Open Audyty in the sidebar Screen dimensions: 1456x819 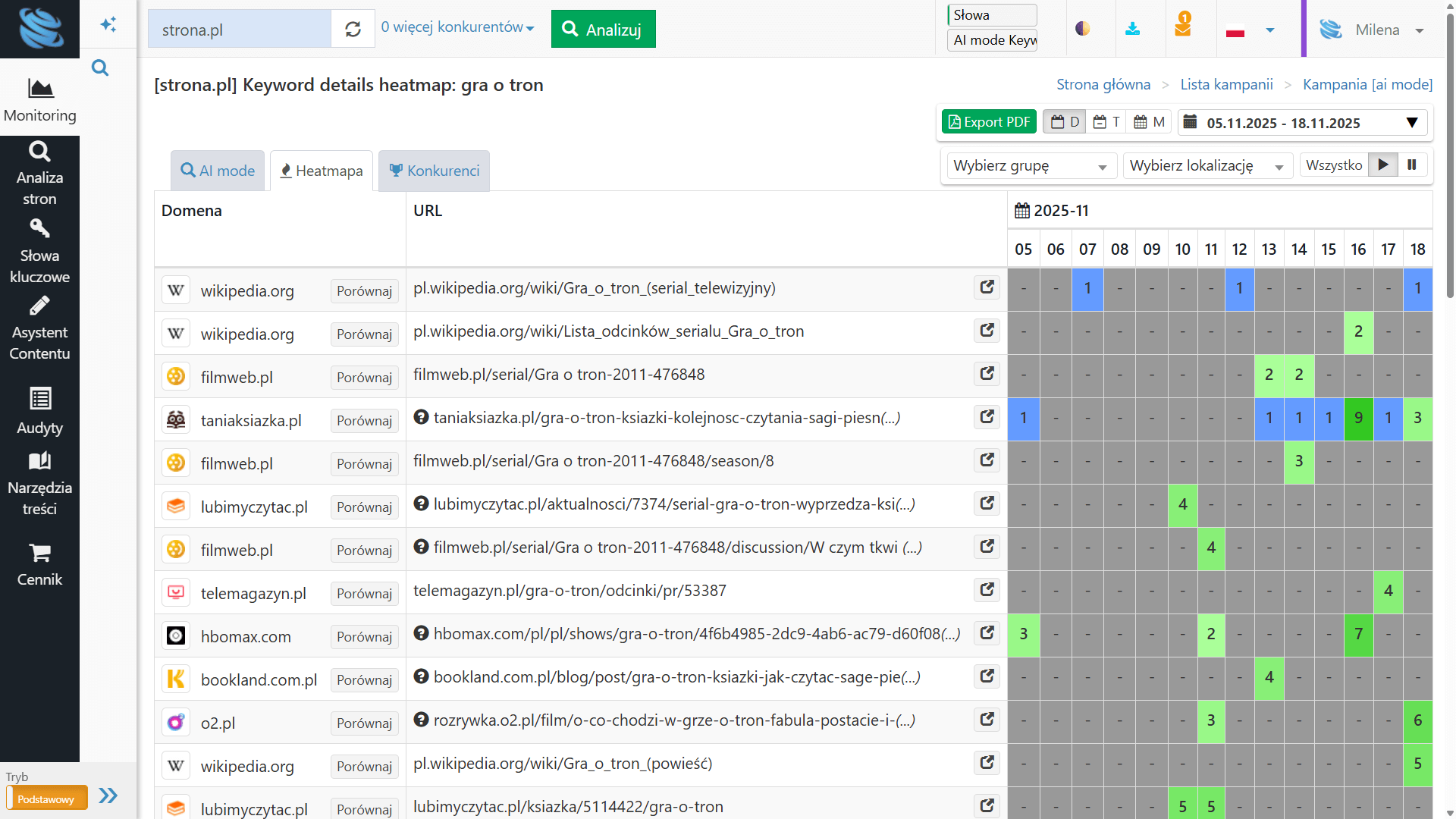(39, 412)
